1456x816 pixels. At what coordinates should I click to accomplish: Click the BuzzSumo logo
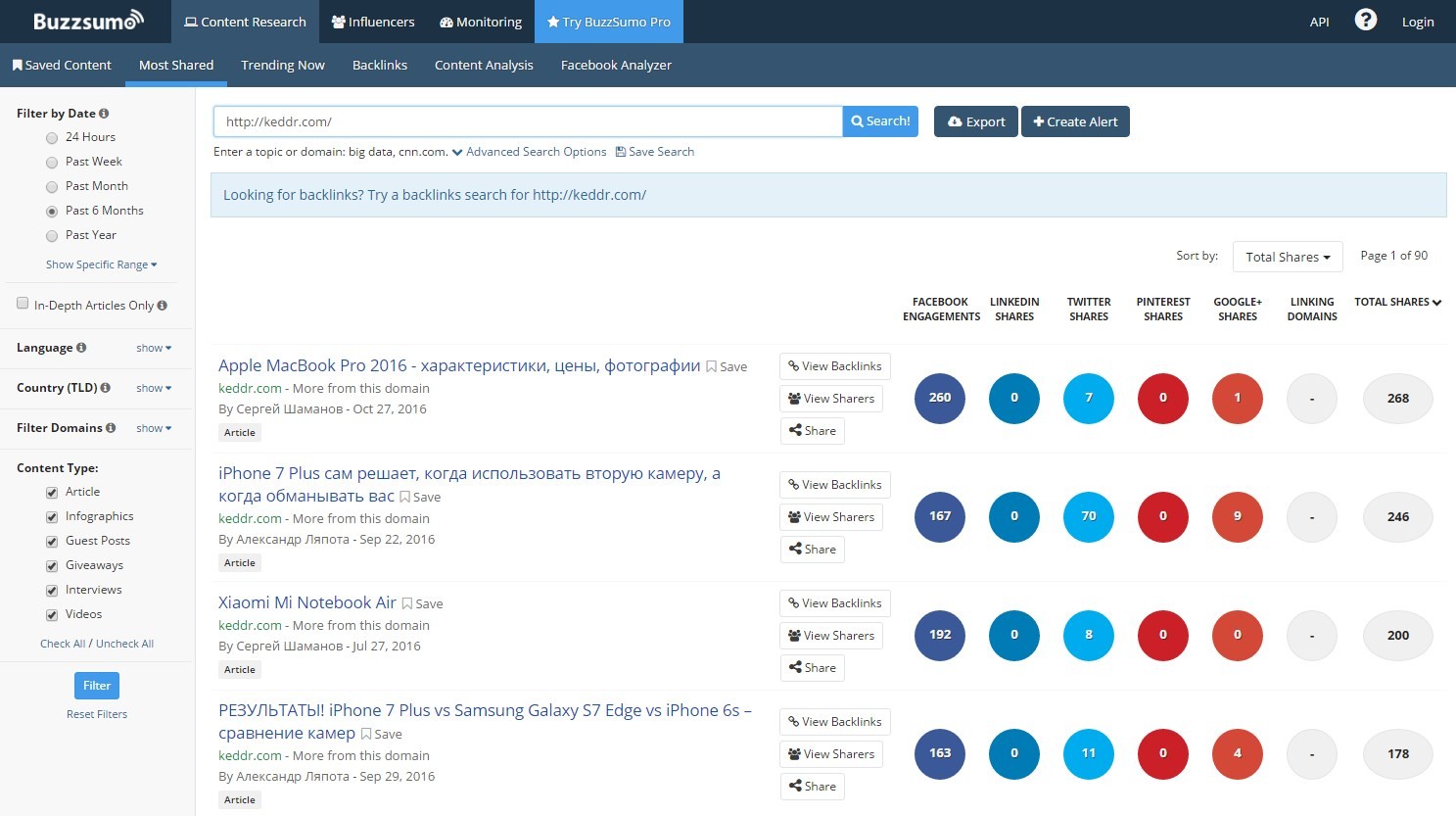(88, 21)
